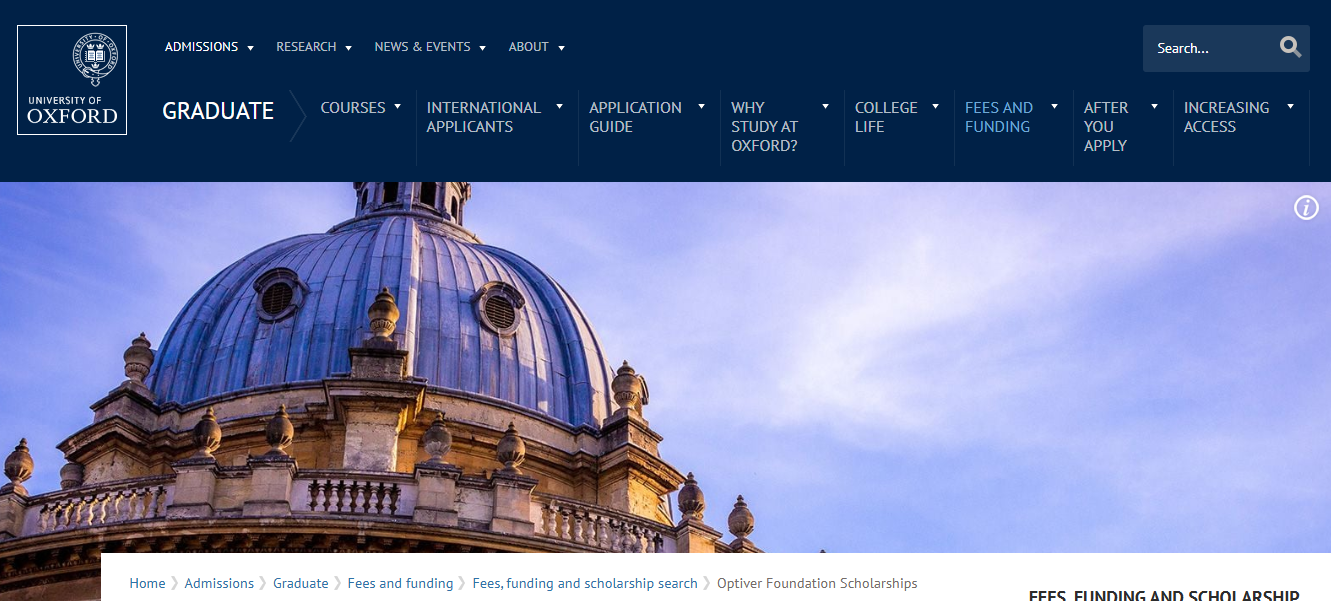The height and width of the screenshot is (601, 1331).
Task: Click the search magnifying glass icon
Action: click(x=1290, y=47)
